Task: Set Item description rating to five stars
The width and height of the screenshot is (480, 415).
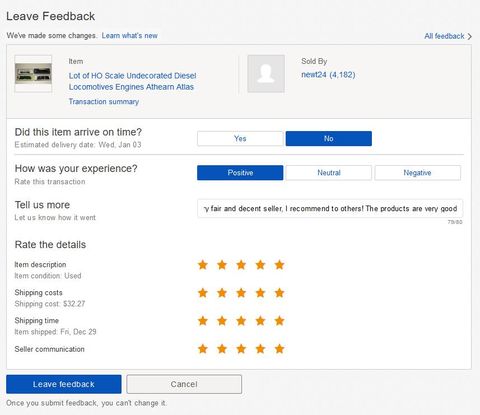Action: point(279,265)
